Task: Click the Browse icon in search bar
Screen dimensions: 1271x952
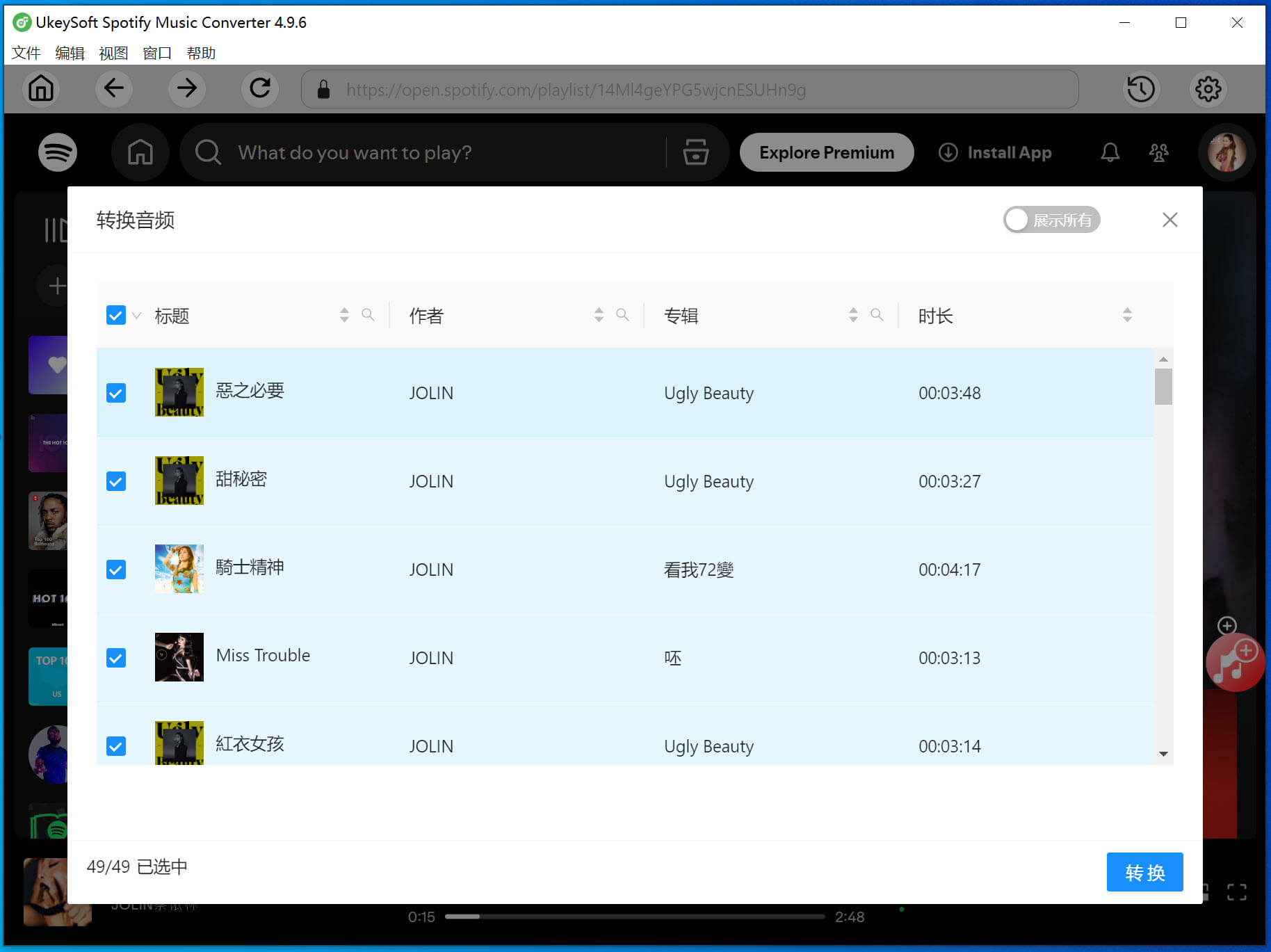Action: 695,152
